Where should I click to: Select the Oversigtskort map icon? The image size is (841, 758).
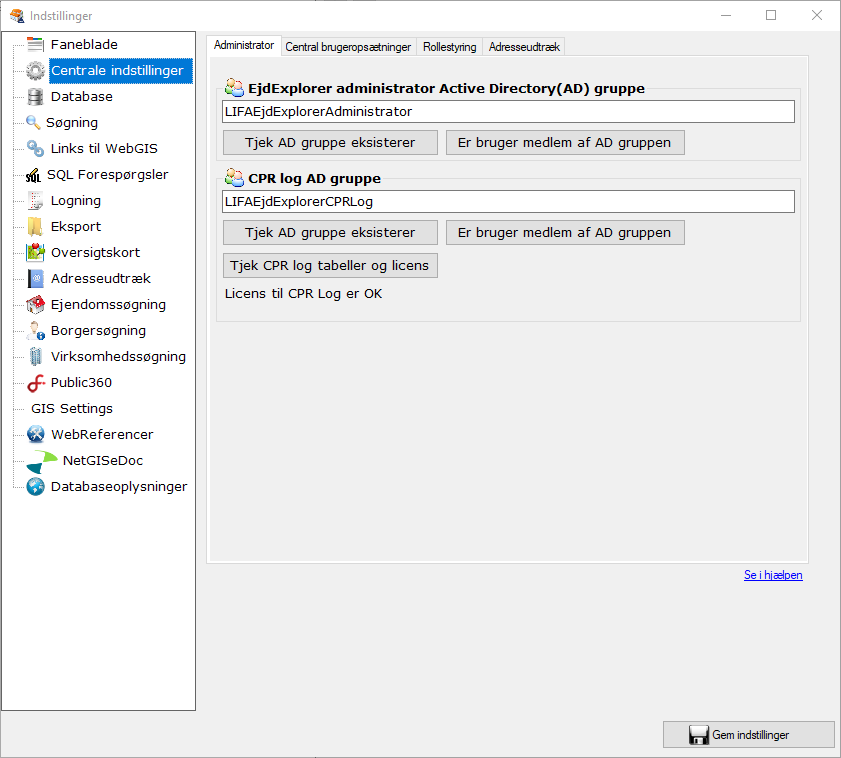[36, 253]
